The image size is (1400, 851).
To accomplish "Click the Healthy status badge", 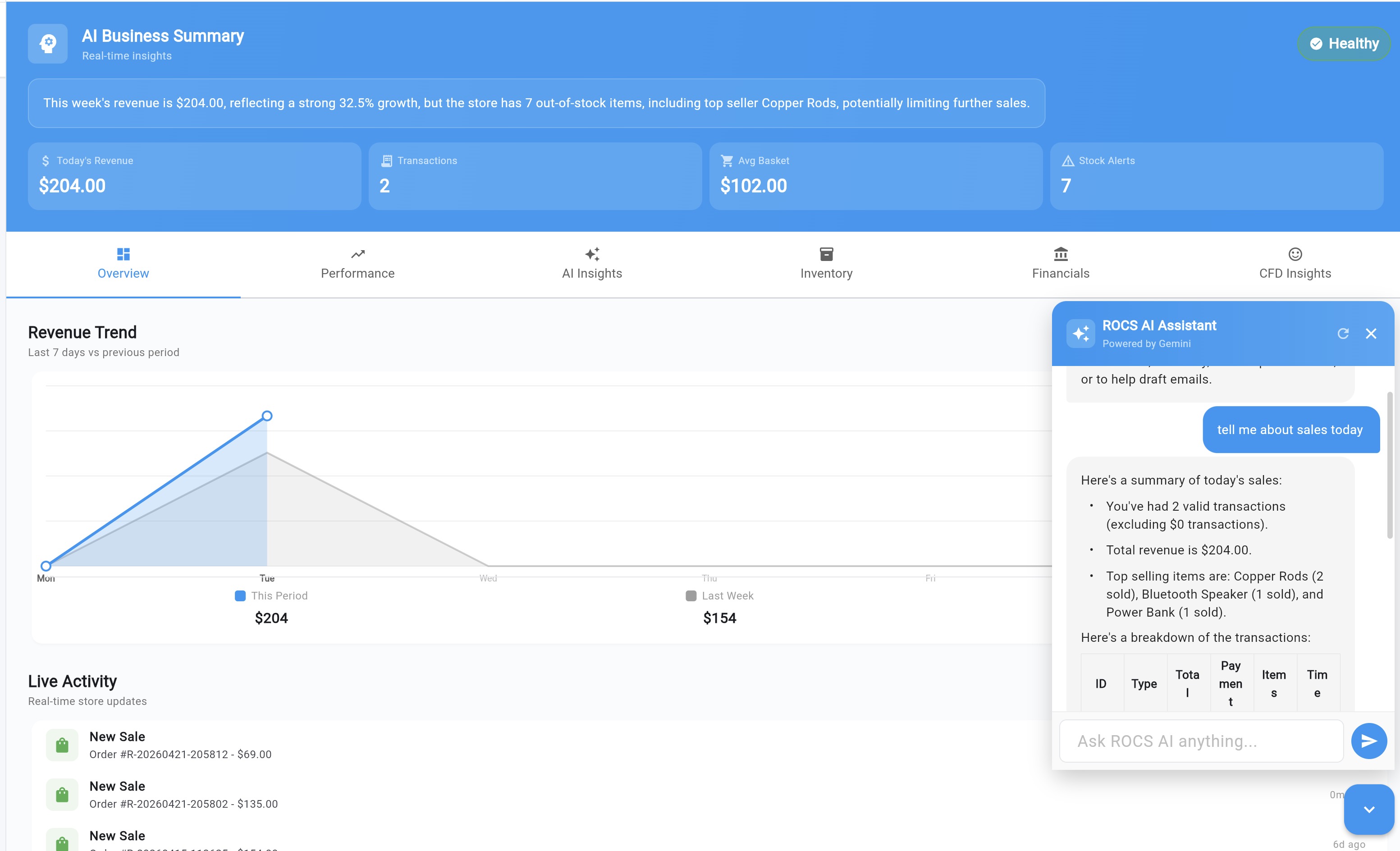I will click(1344, 43).
